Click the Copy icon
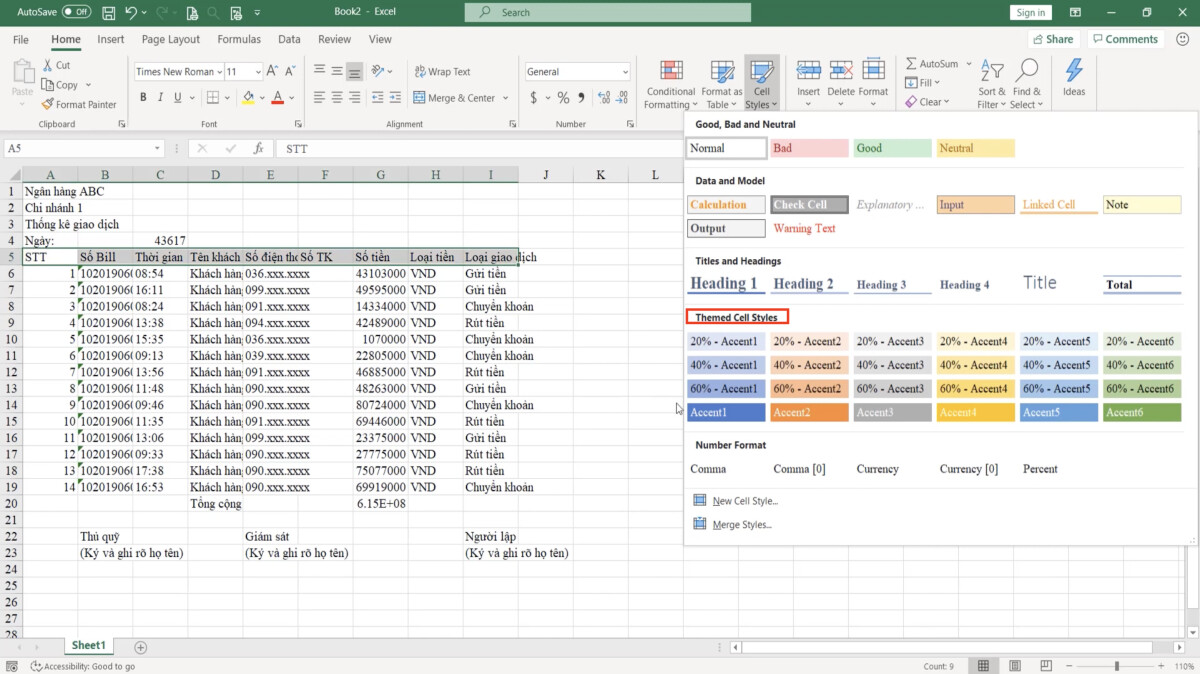Viewport: 1200px width, 674px height. [x=60, y=85]
